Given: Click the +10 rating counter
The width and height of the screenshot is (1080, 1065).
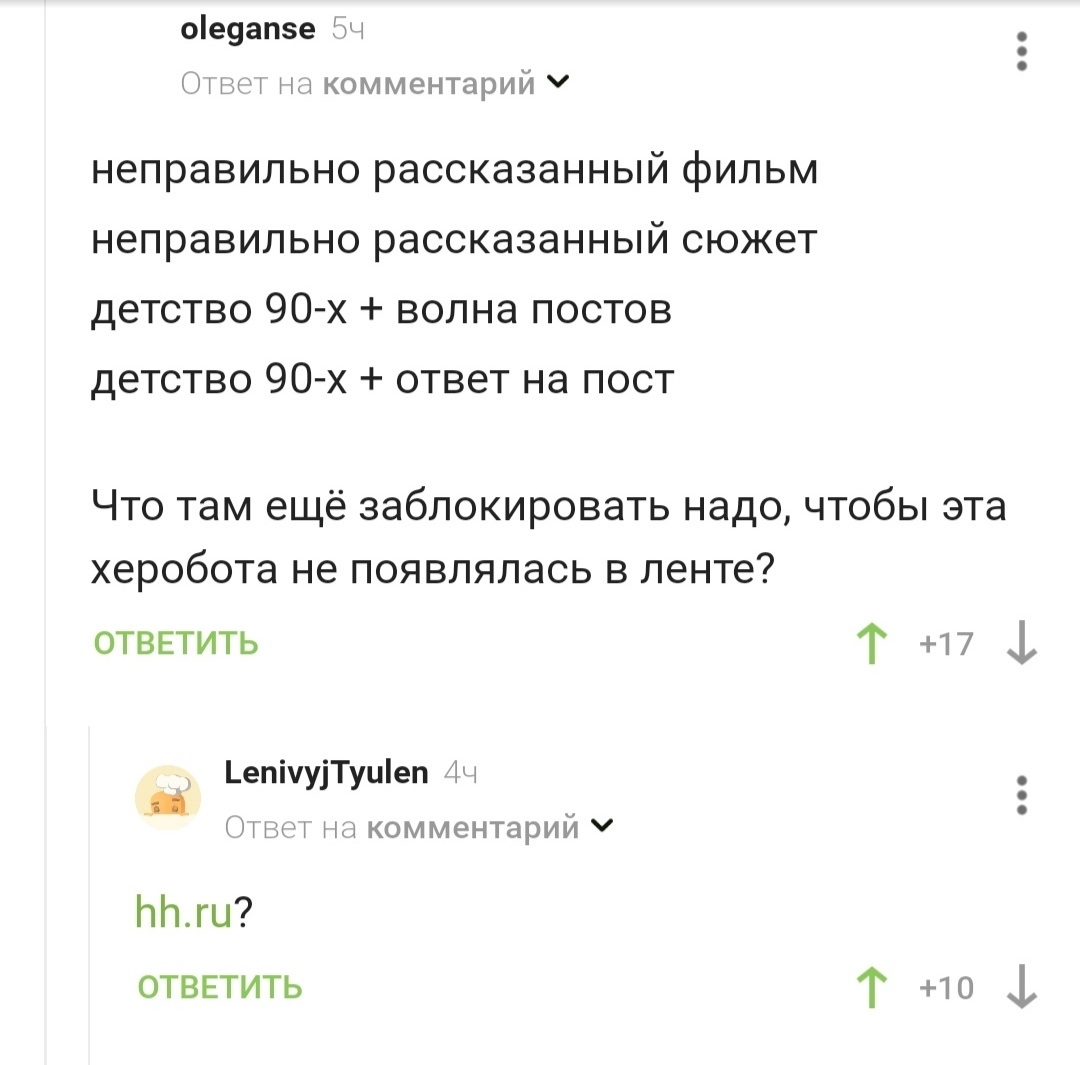Looking at the screenshot, I should (946, 988).
